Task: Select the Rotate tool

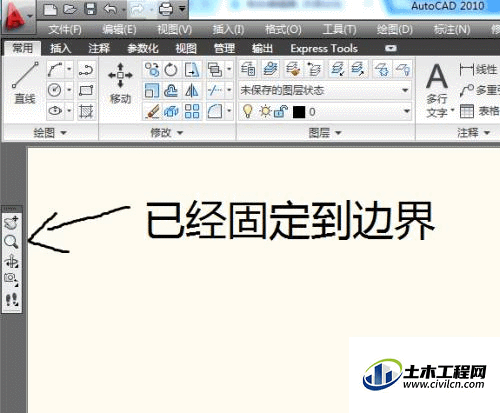Action: tap(171, 70)
